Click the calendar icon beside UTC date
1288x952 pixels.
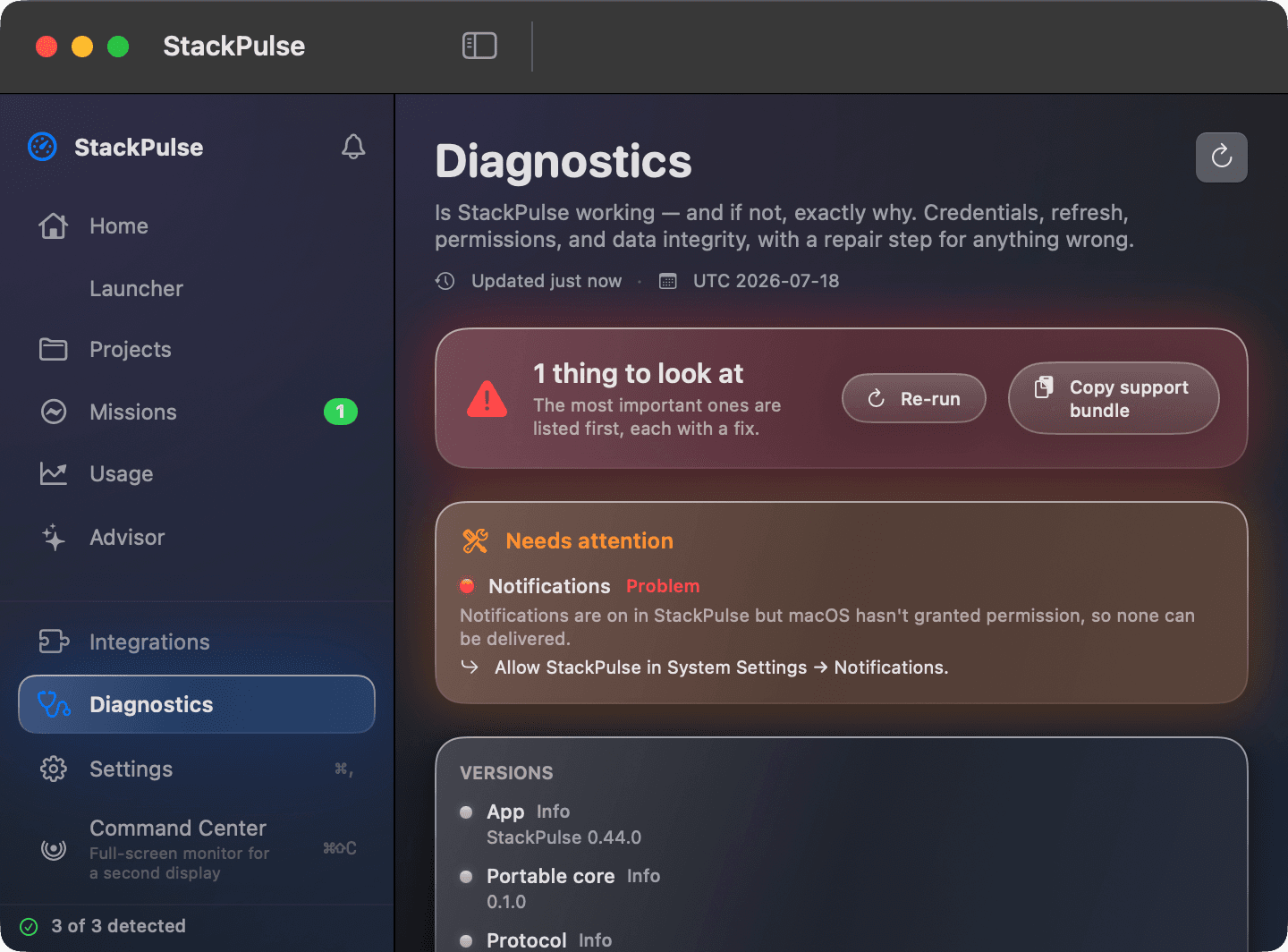click(x=668, y=281)
